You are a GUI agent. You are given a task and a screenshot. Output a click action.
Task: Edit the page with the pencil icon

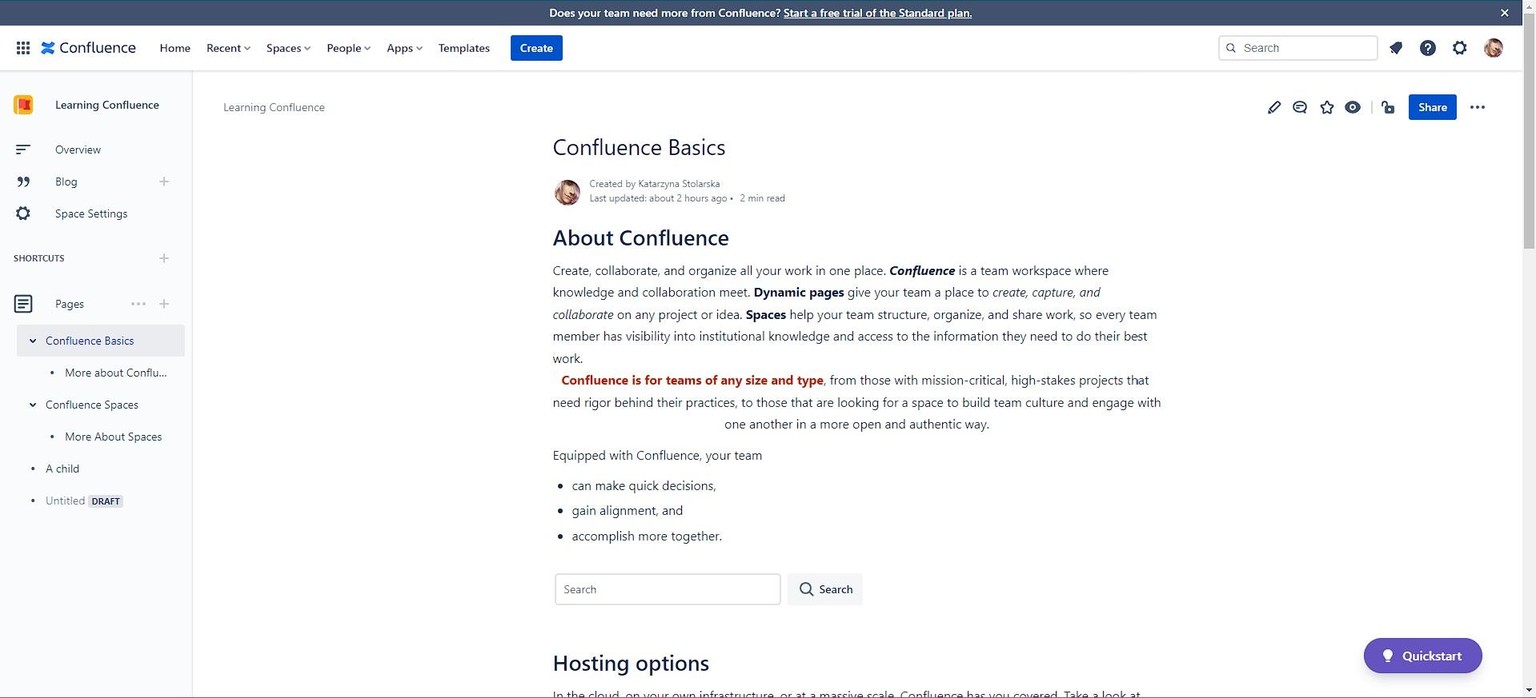[x=1274, y=107]
